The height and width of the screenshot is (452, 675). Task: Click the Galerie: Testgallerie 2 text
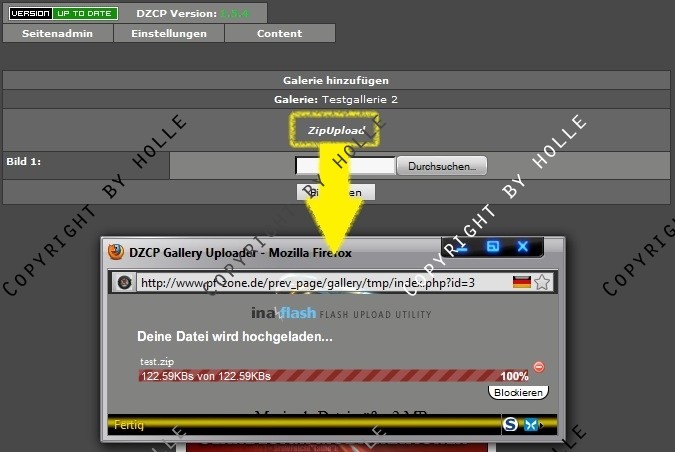[x=336, y=99]
